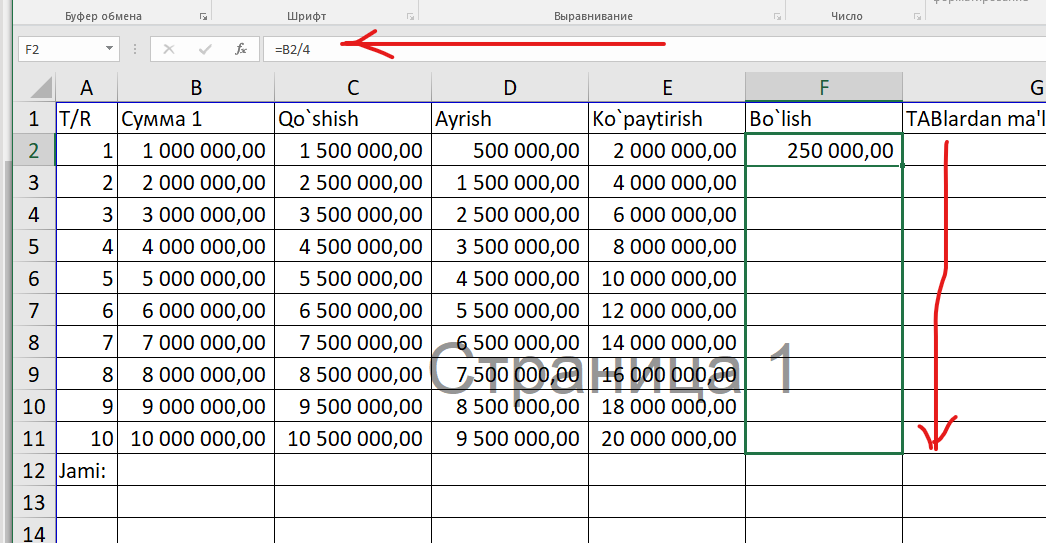The image size is (1046, 543).
Task: Click the Ko`paytirish cell 8 000 000,00
Action: point(667,246)
